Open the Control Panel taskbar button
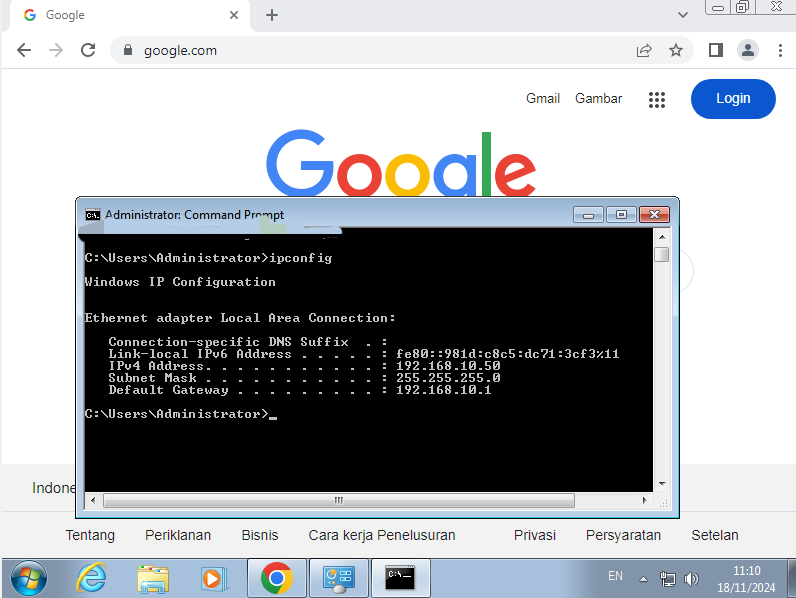This screenshot has width=796, height=598. coord(339,578)
